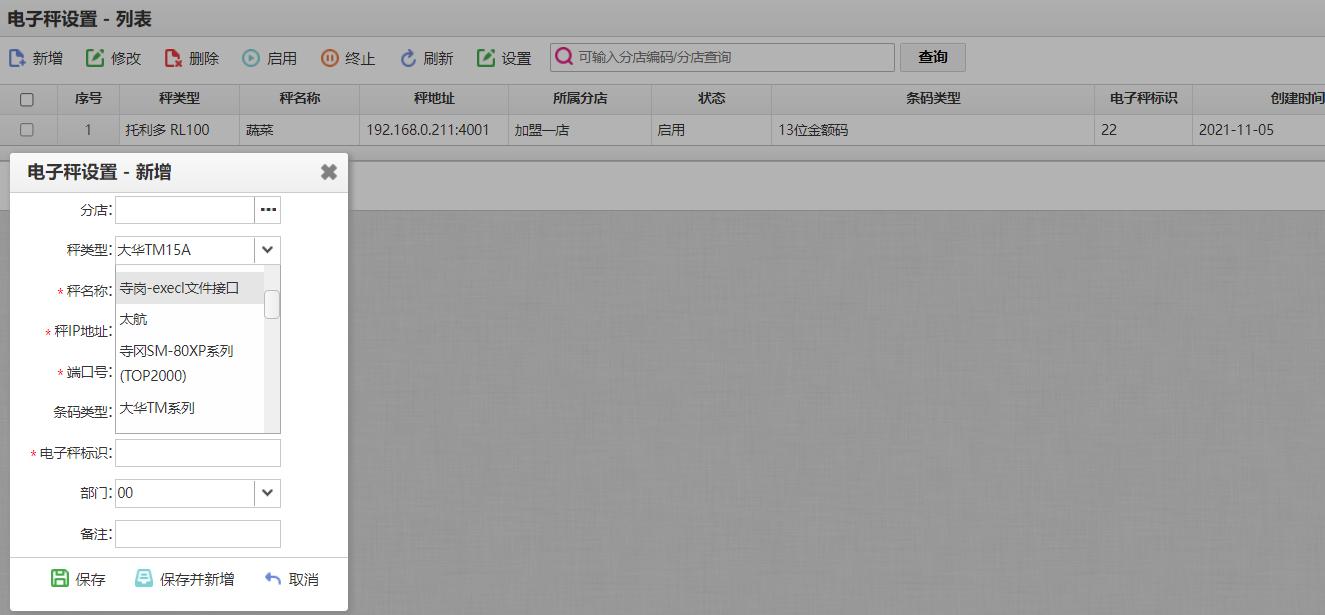This screenshot has width=1325, height=615.
Task: Open the 秤类型 dropdown in the dialog
Action: pos(265,250)
